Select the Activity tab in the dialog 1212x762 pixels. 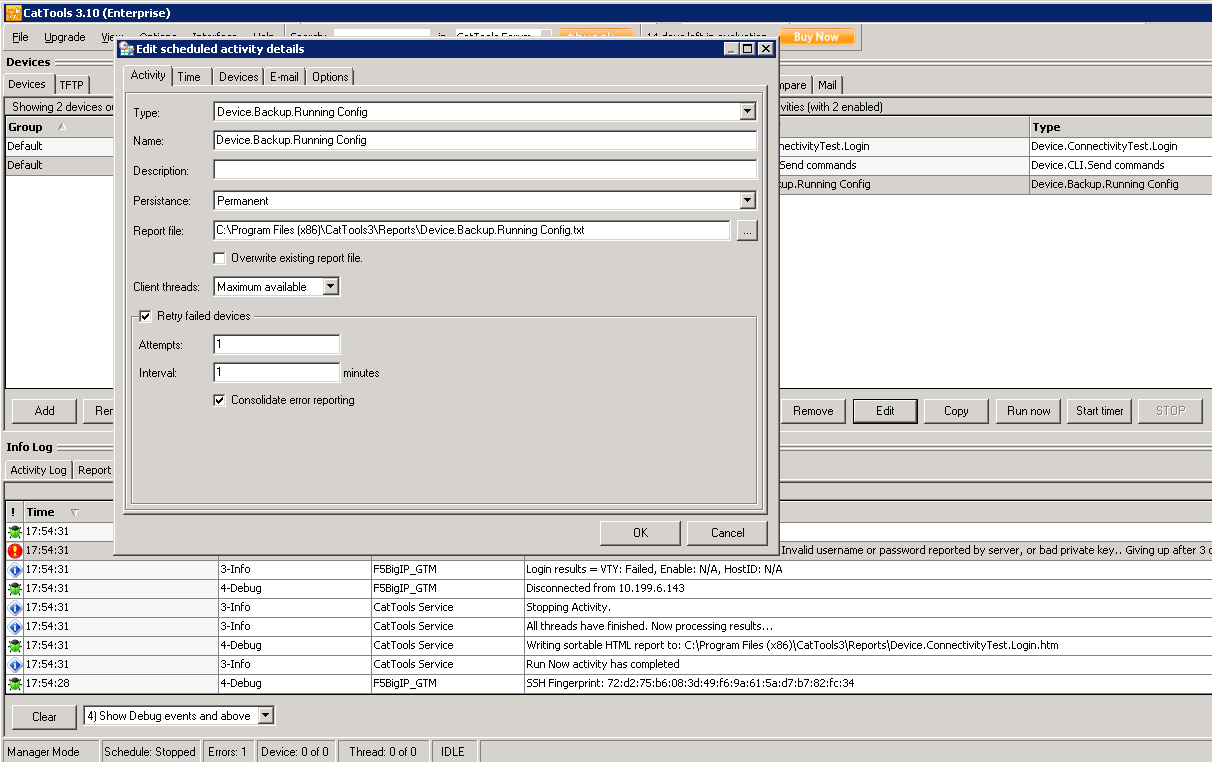tap(148, 75)
